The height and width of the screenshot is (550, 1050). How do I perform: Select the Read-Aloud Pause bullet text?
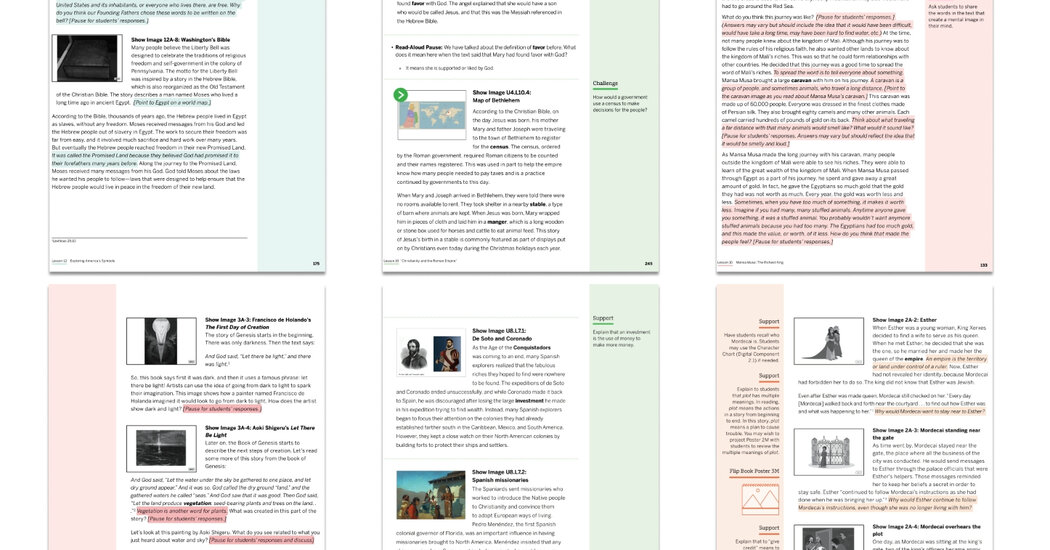click(x=470, y=50)
